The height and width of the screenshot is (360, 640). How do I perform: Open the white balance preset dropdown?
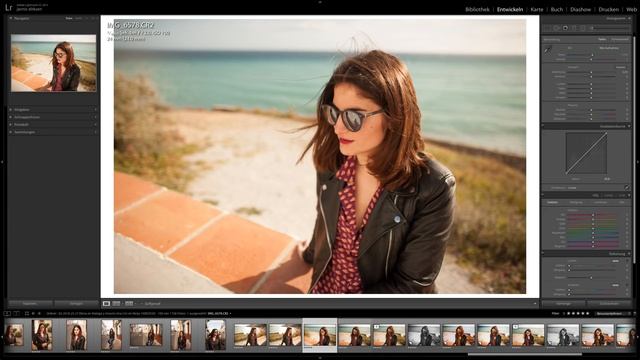tap(609, 48)
